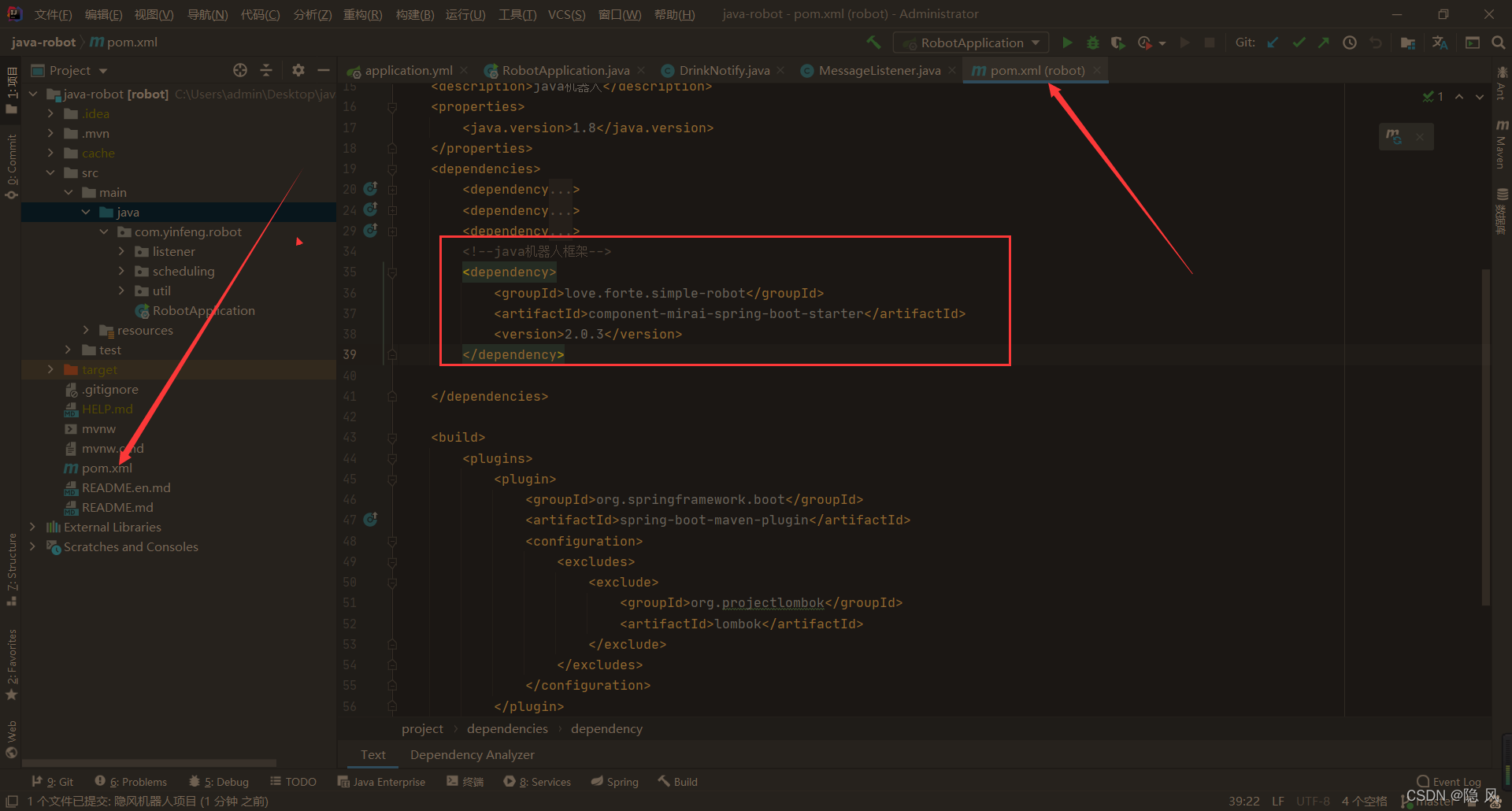Open 9: Git tool window
1512x811 pixels.
click(53, 782)
